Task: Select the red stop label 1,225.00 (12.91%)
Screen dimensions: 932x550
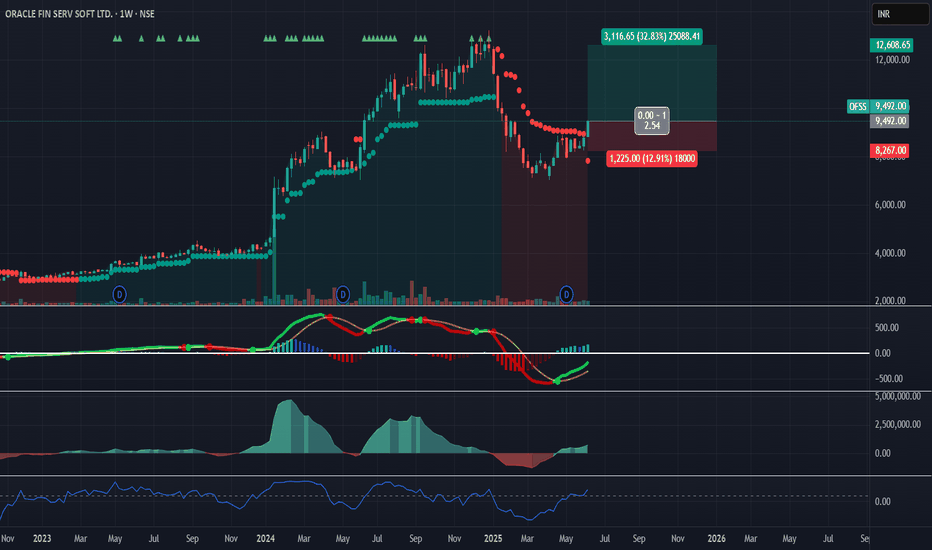Action: [651, 159]
